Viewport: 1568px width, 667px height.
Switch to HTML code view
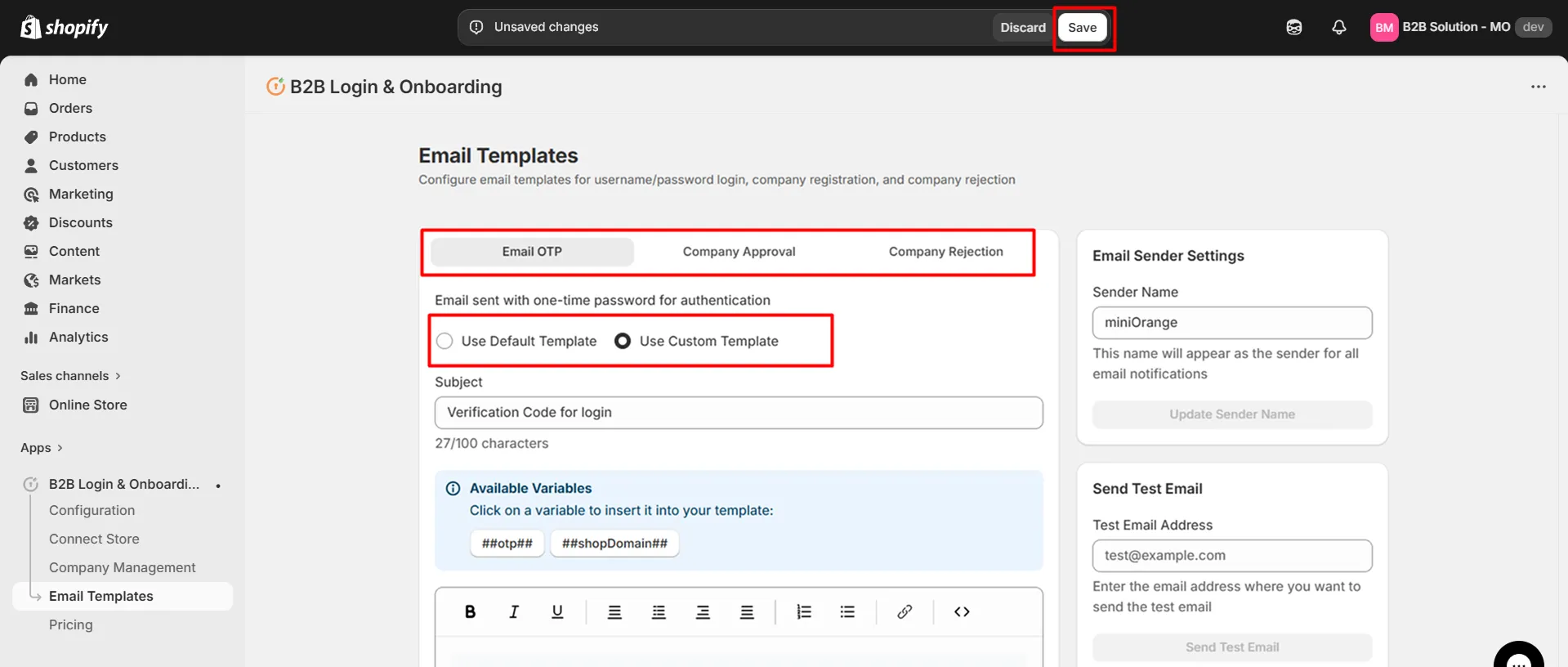click(x=962, y=611)
